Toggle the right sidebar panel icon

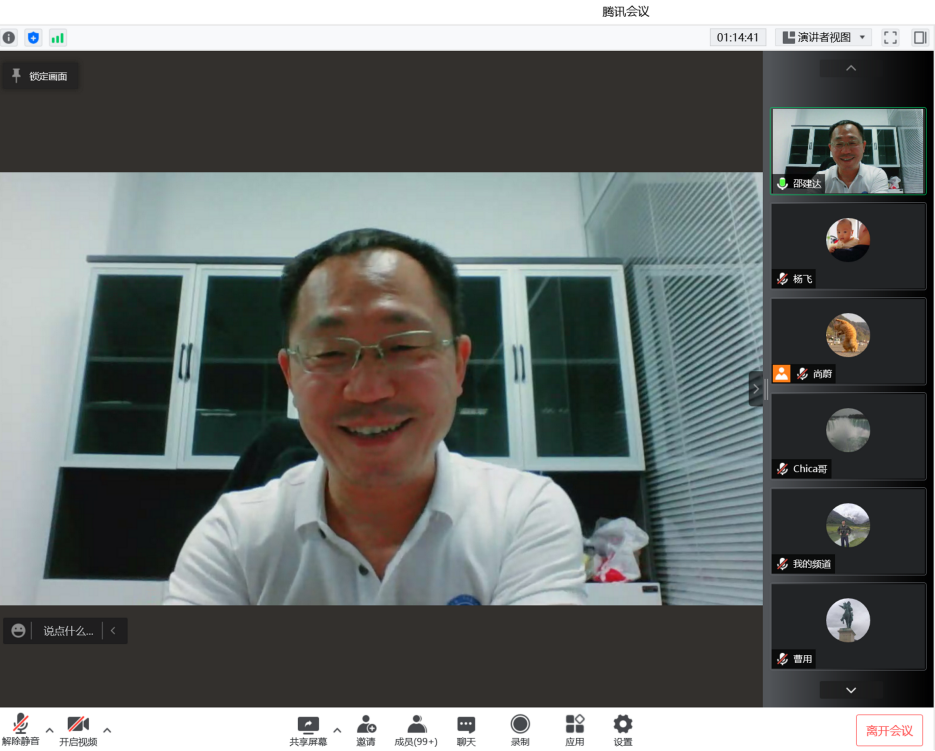pyautogui.click(x=920, y=38)
